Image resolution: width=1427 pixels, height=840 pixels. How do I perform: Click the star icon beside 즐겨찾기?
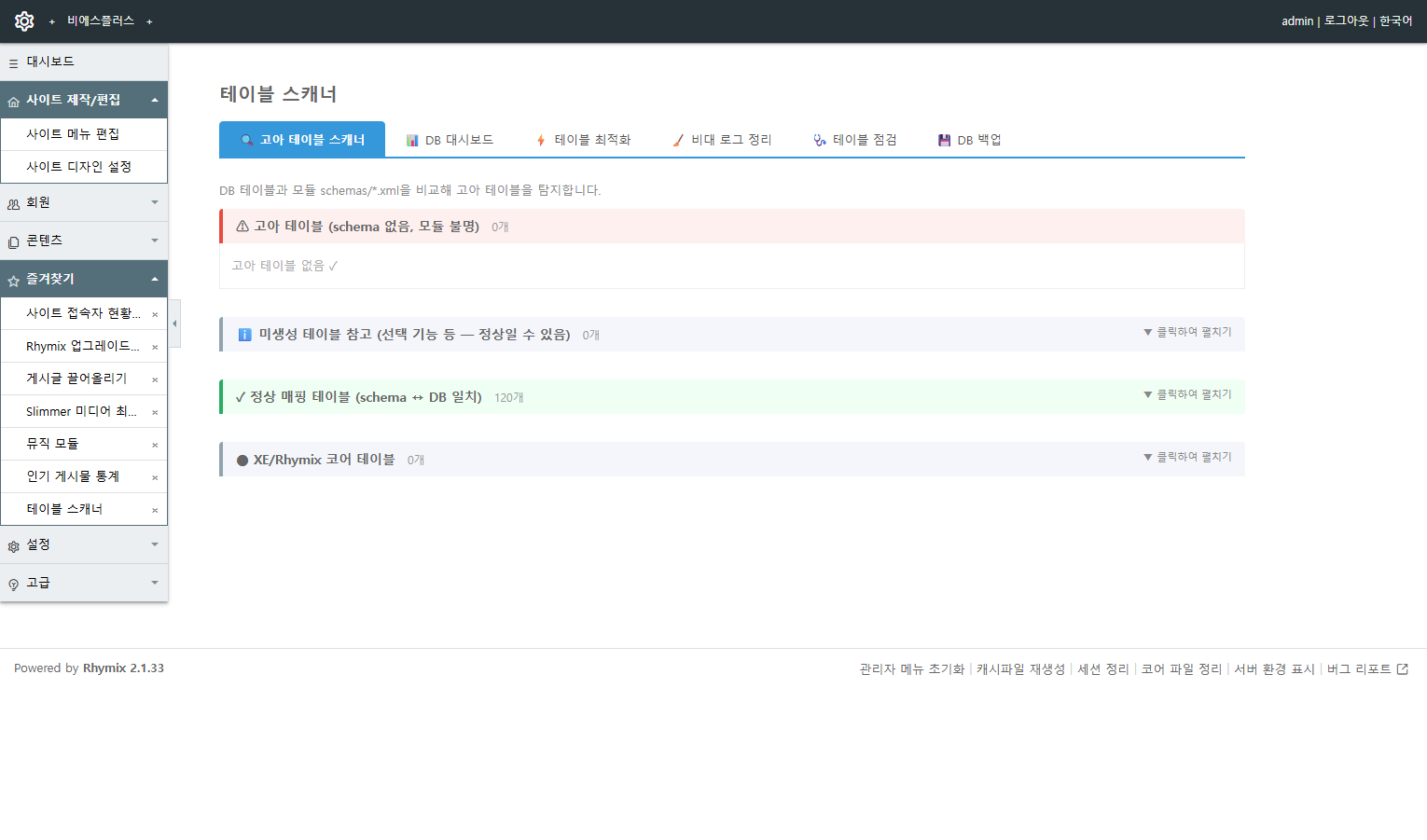pos(13,281)
